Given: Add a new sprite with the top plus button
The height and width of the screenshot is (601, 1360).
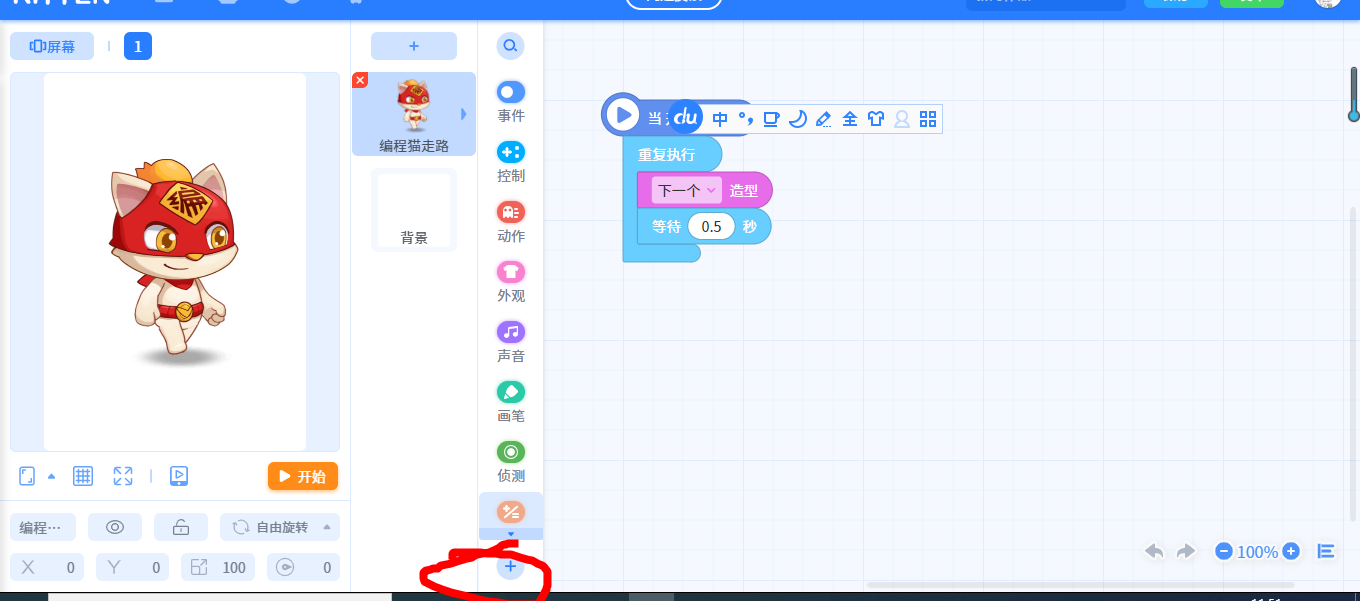Looking at the screenshot, I should coord(414,46).
